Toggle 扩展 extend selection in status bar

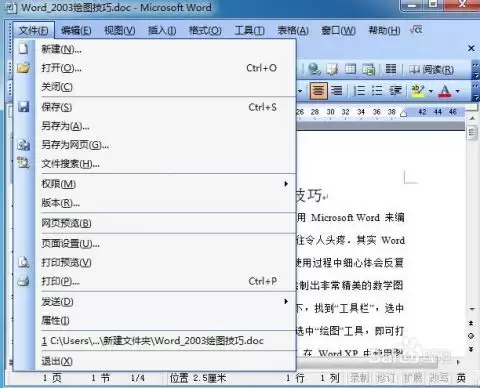(x=412, y=378)
